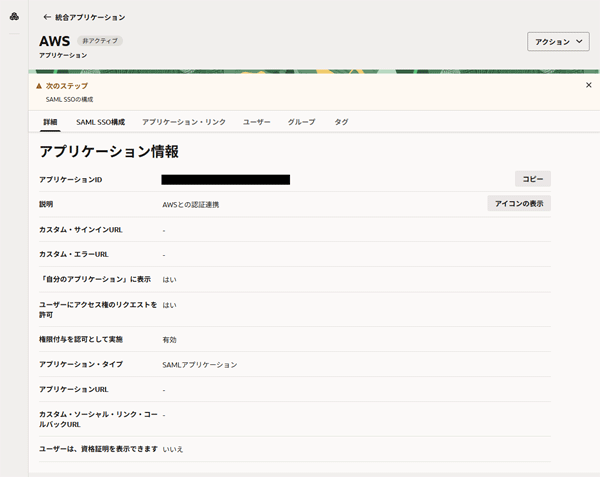Click the カスタム・エラーURL label
The image size is (600, 477).
74,254
